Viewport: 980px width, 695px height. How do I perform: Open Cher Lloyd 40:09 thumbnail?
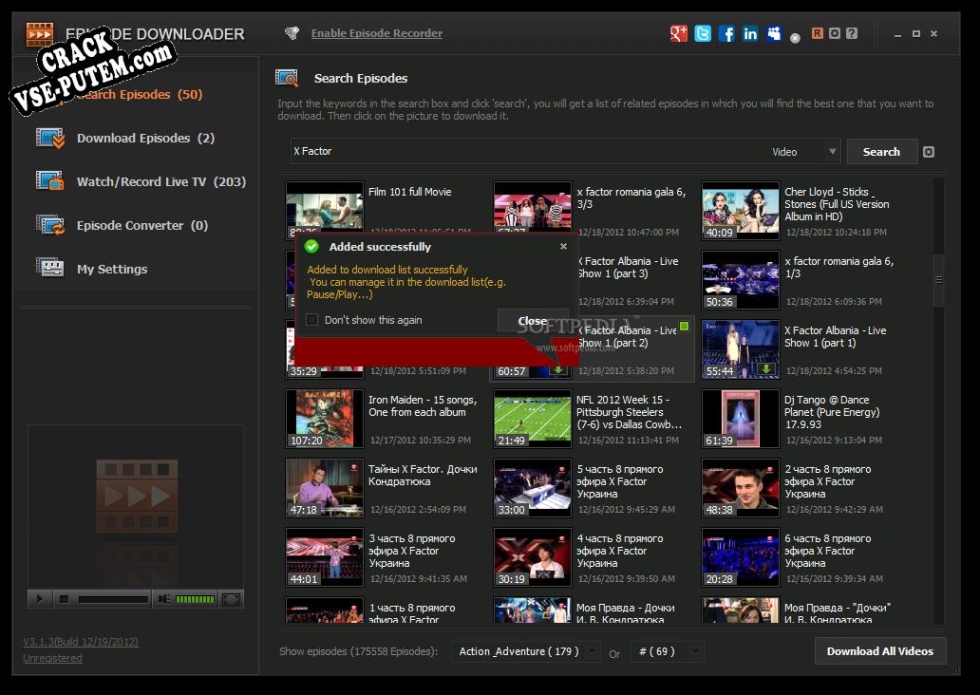741,211
